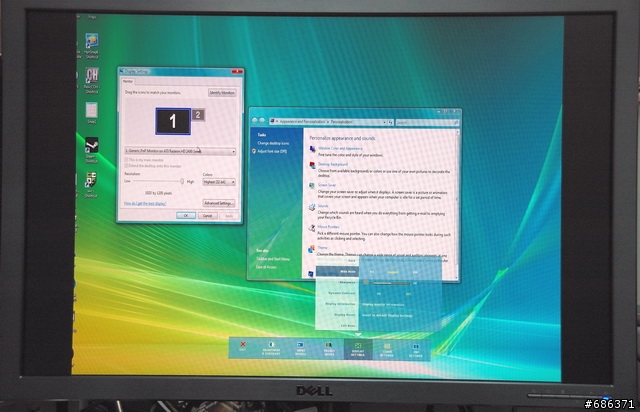Select the Monitor tab in Display Settings
This screenshot has width=640, height=412.
(128, 81)
